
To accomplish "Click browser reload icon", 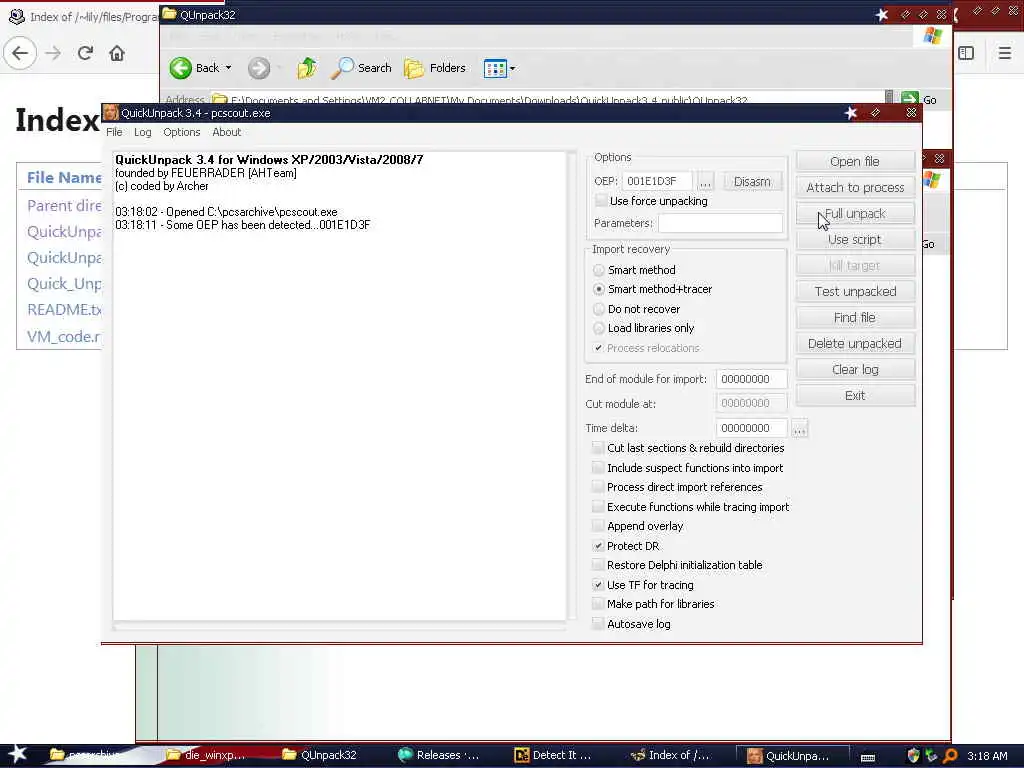I will [85, 53].
